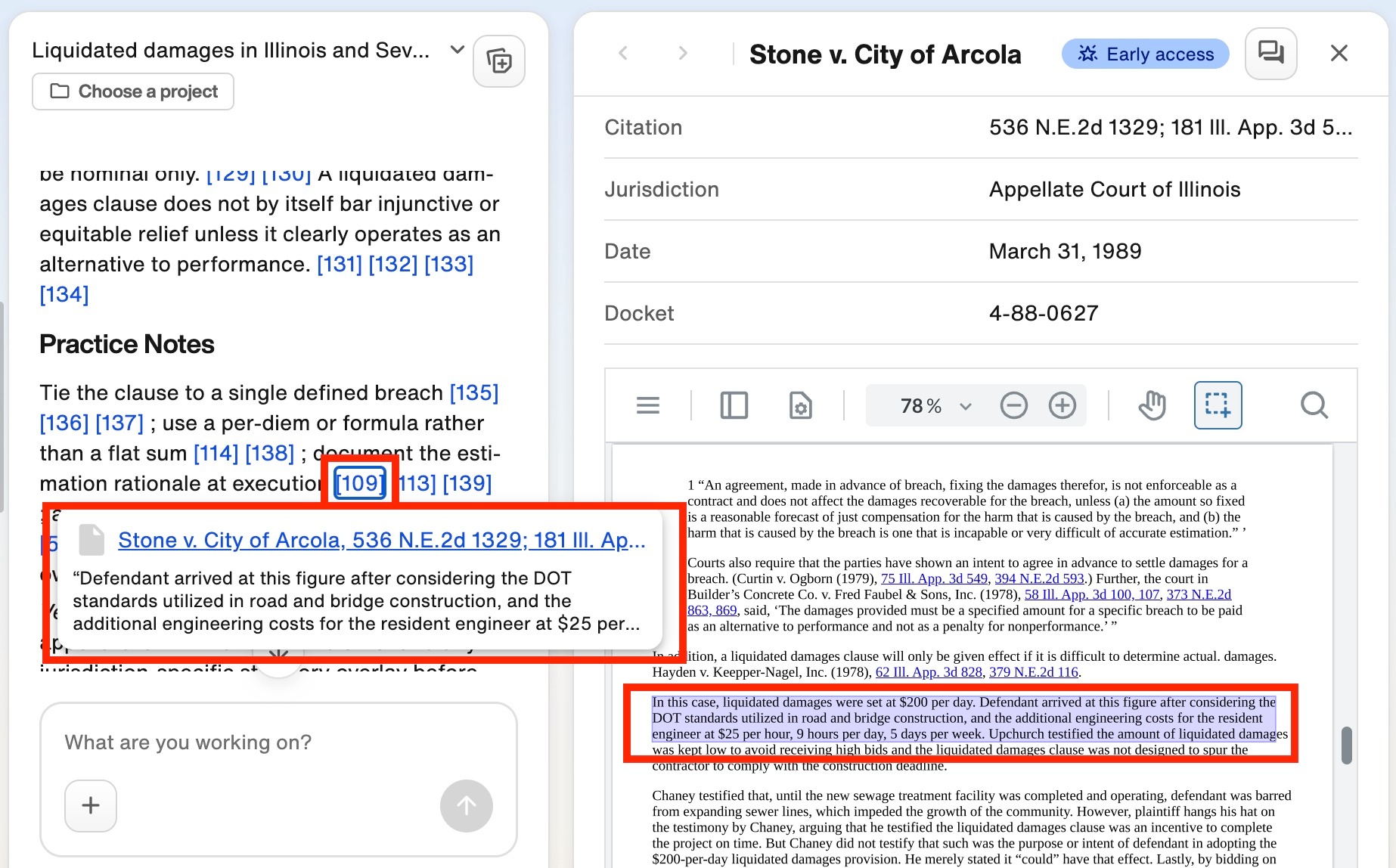Open citation reference [114]
This screenshot has height=868, width=1396.
[x=216, y=453]
